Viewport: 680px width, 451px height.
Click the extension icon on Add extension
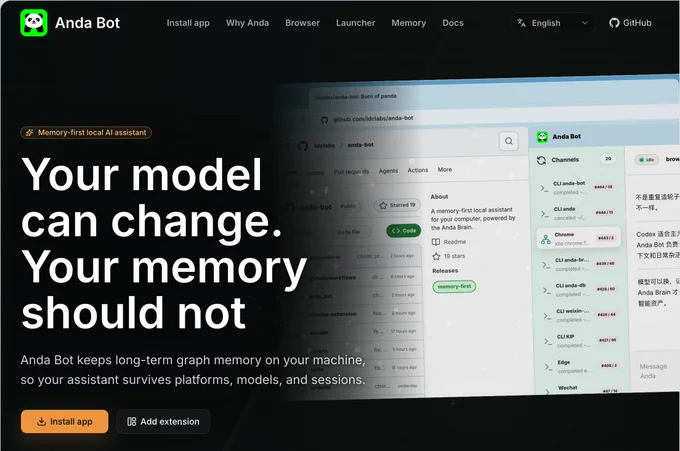coord(131,422)
